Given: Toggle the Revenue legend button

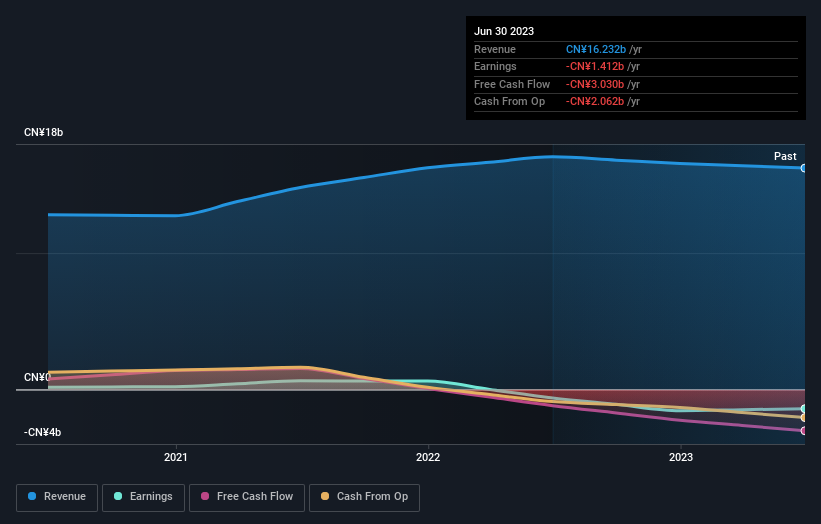Looking at the screenshot, I should (x=57, y=497).
